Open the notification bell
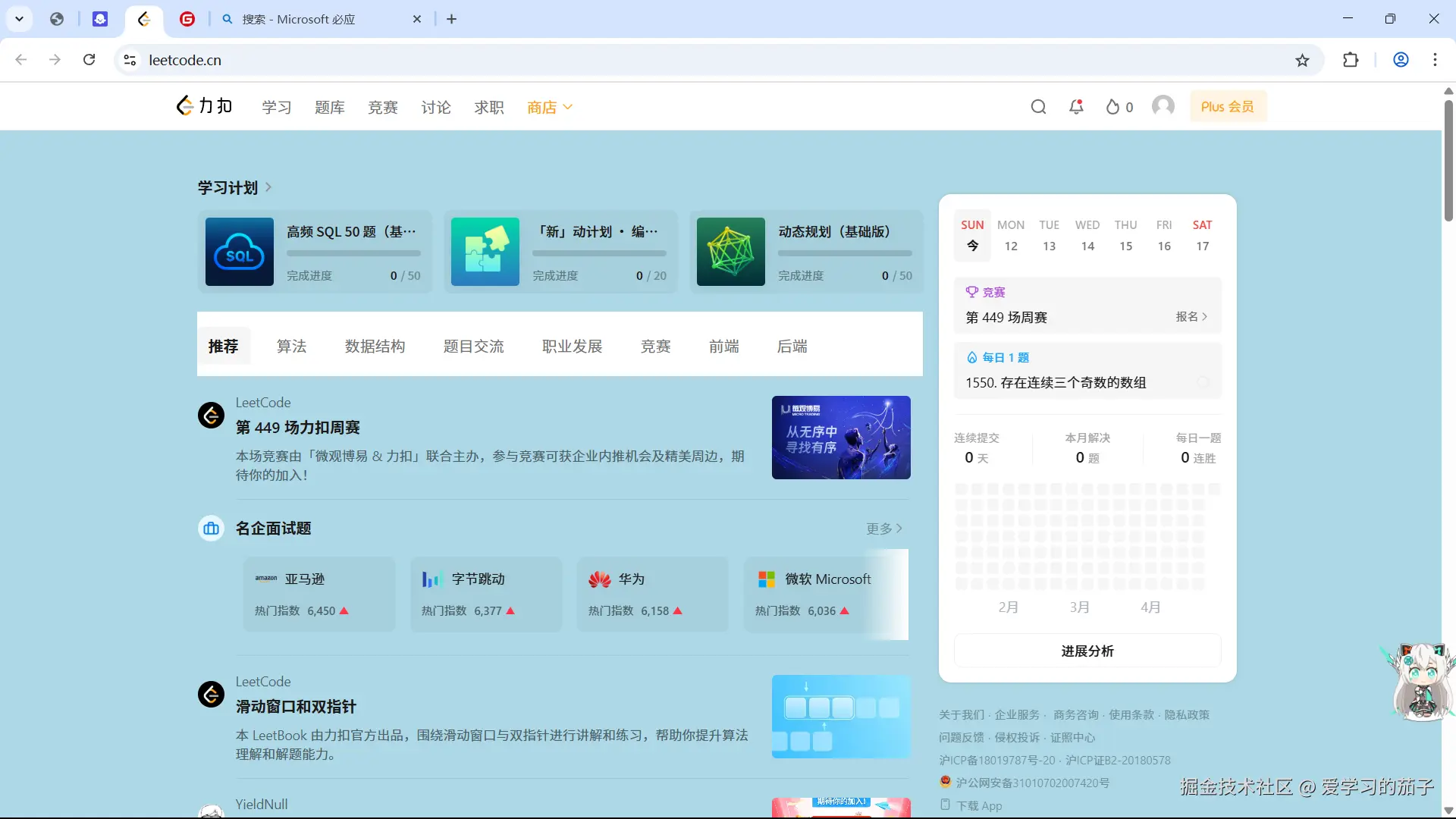Image resolution: width=1456 pixels, height=819 pixels. tap(1076, 107)
